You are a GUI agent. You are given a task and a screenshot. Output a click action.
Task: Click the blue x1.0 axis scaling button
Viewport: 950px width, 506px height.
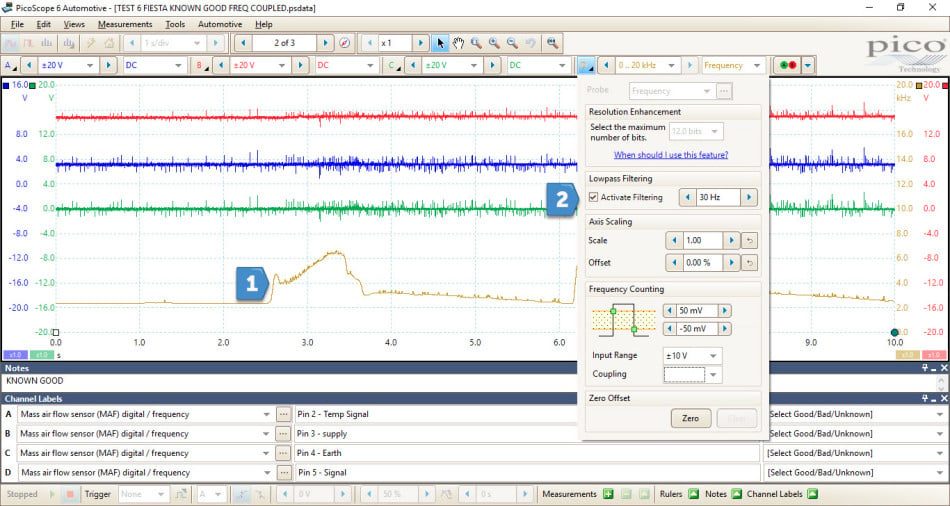coord(15,355)
